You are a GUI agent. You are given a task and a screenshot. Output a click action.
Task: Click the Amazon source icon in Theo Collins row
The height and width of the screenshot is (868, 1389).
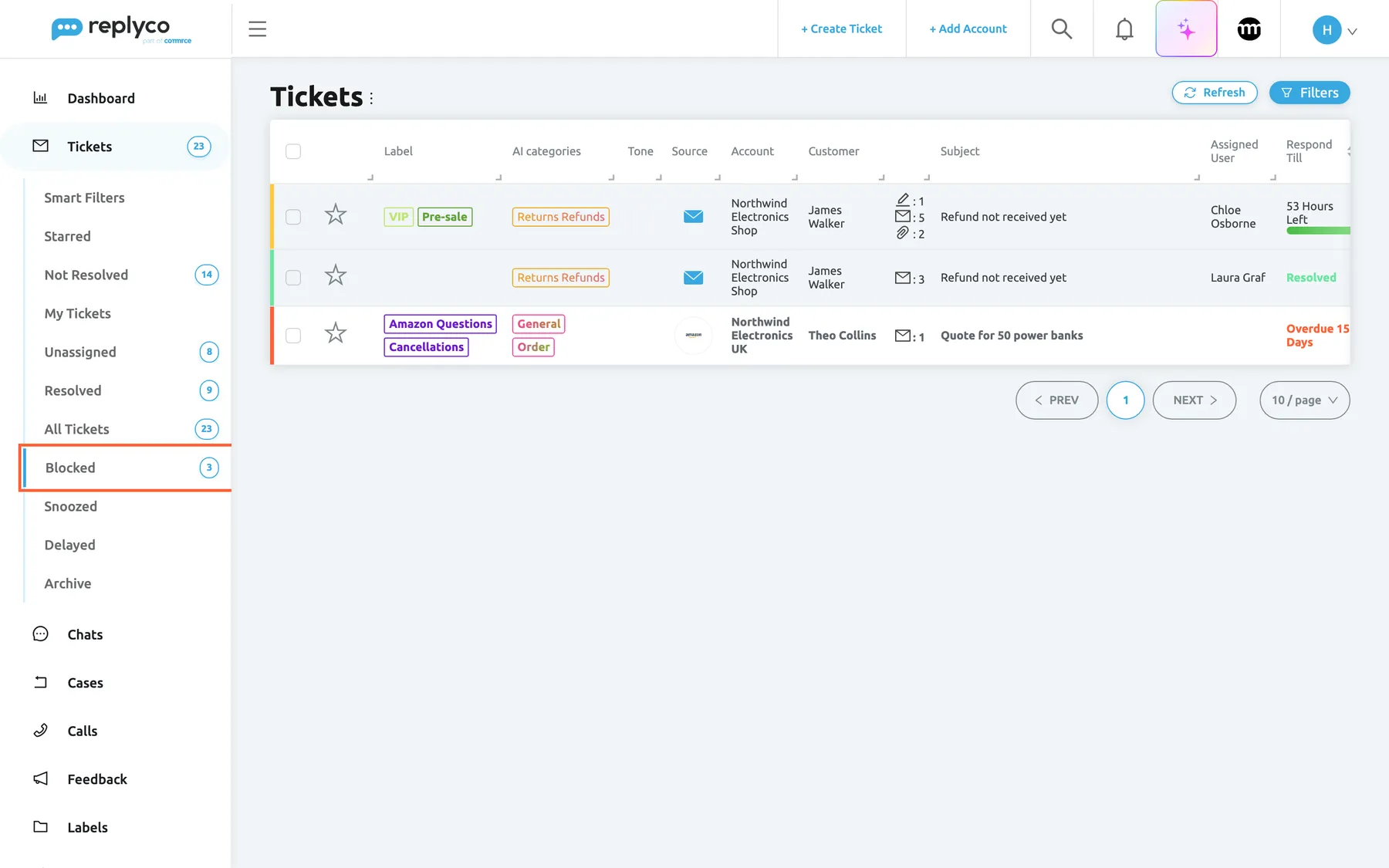coord(693,335)
